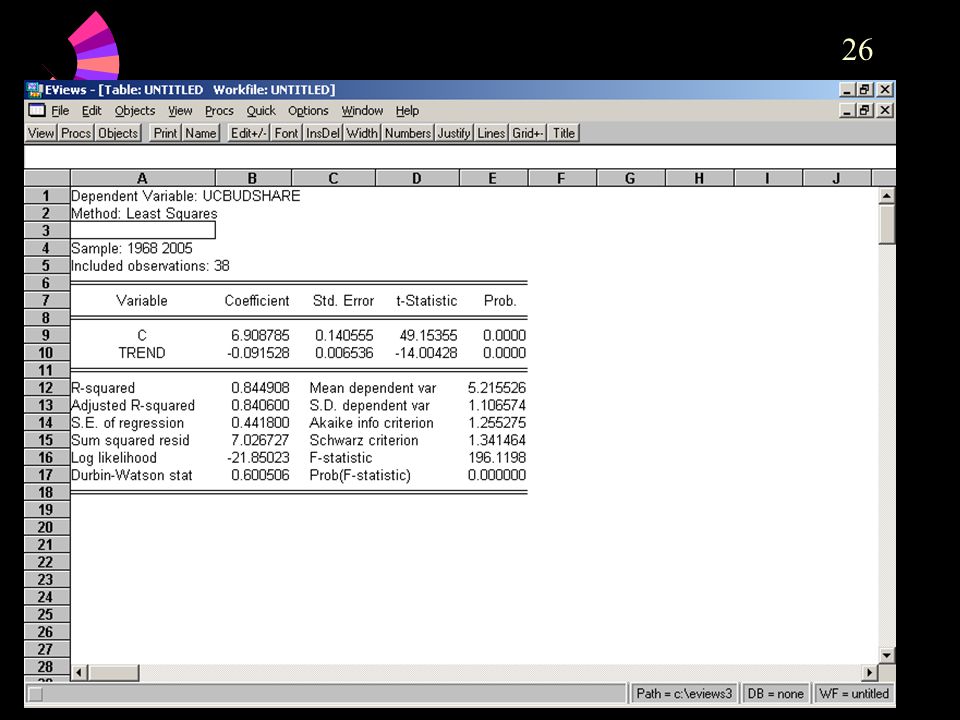The image size is (960, 720).
Task: Open the Procs menu
Action: tap(219, 111)
